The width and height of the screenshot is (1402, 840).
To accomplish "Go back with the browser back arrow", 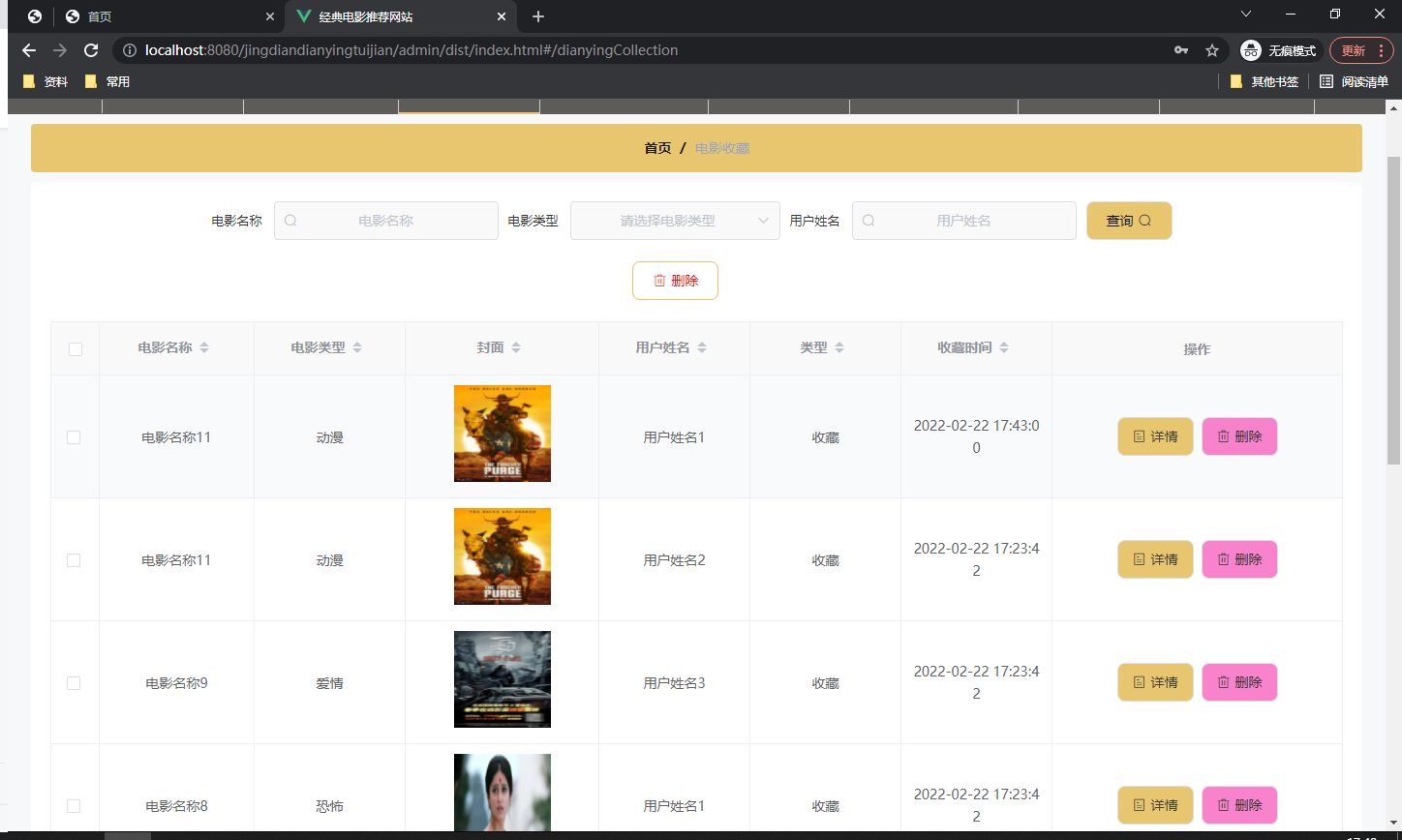I will [29, 50].
